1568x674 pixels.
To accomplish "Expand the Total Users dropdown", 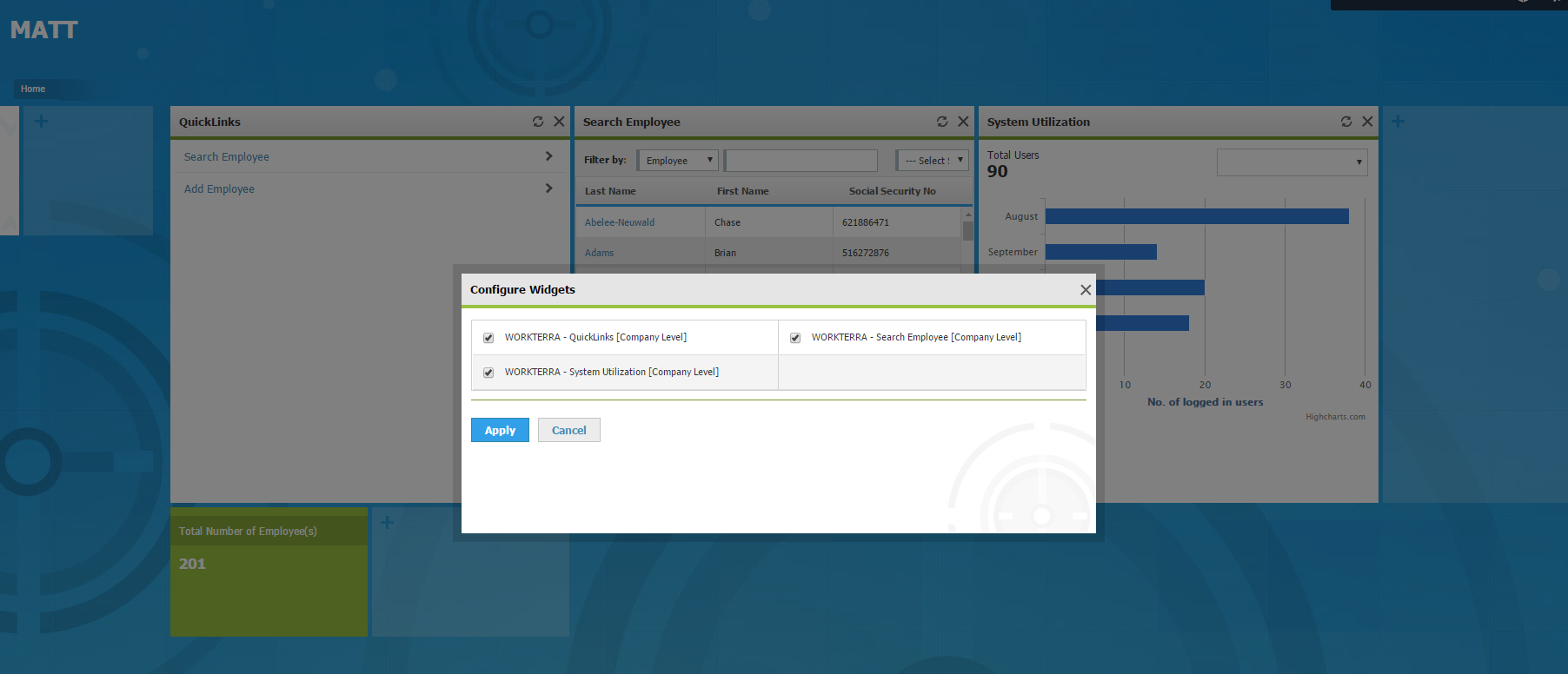I will click(x=1292, y=162).
